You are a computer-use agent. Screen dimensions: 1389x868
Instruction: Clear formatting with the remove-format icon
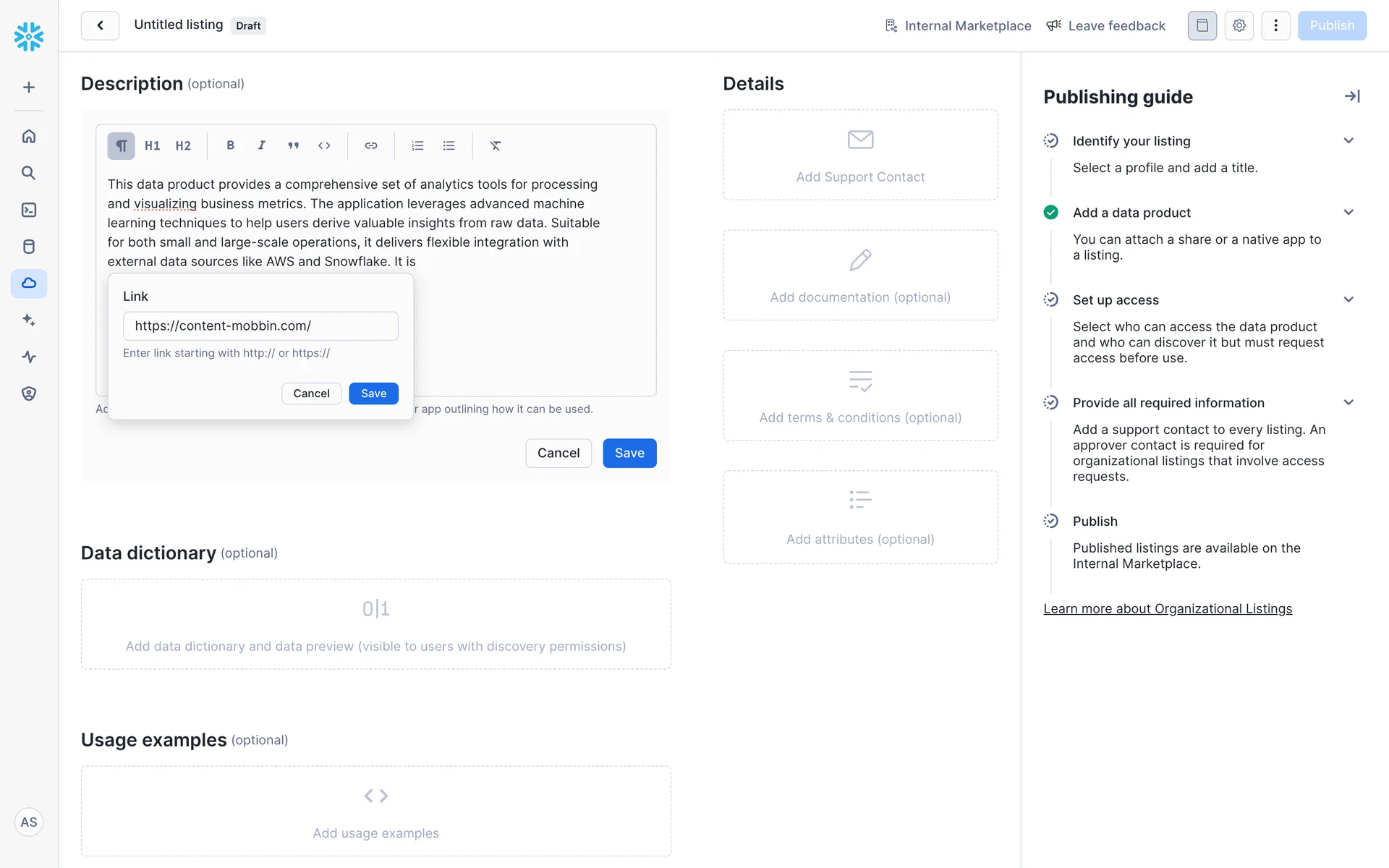(x=495, y=145)
